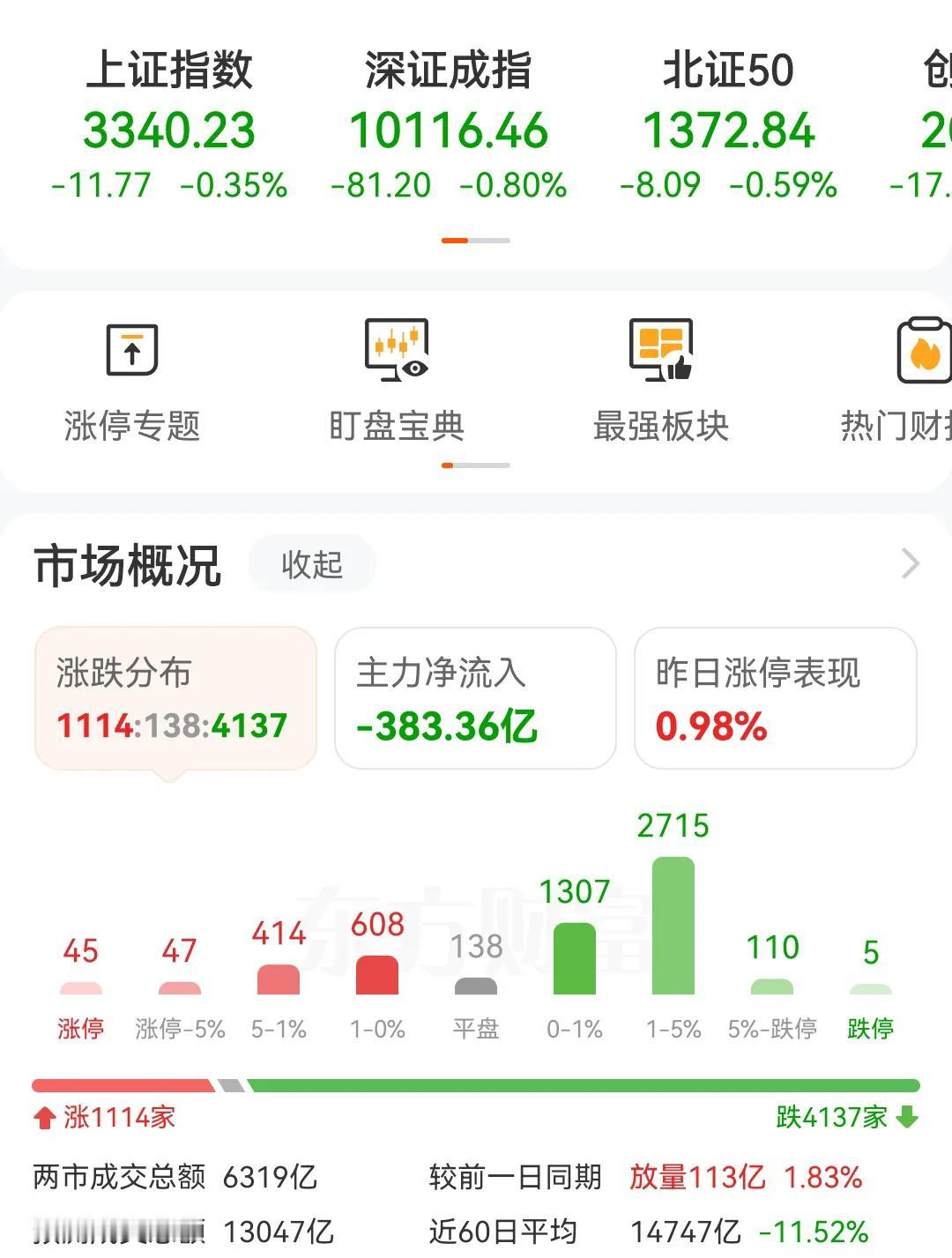Screen dimensions: 952x1258
Task: Click the -383.36亿 net inflow figure
Action: (x=447, y=726)
